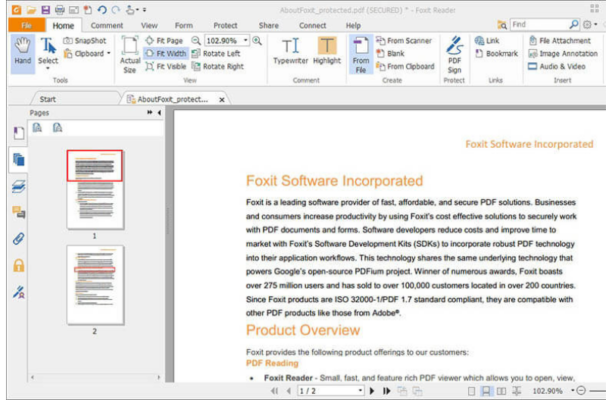Open the Attachments panel paperclip icon

coord(18,239)
